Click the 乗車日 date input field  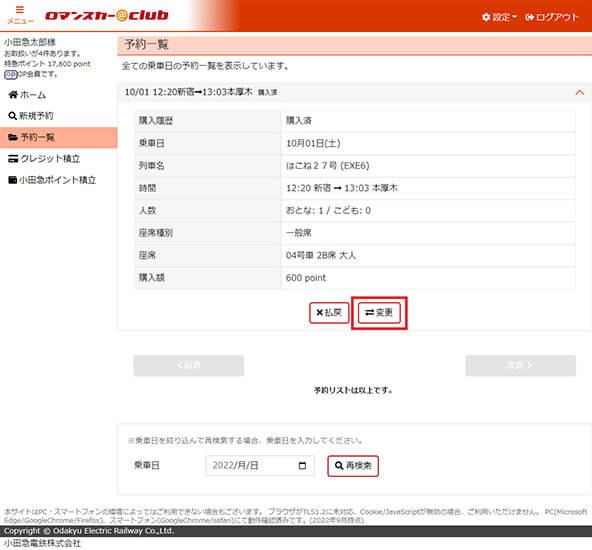(x=260, y=465)
